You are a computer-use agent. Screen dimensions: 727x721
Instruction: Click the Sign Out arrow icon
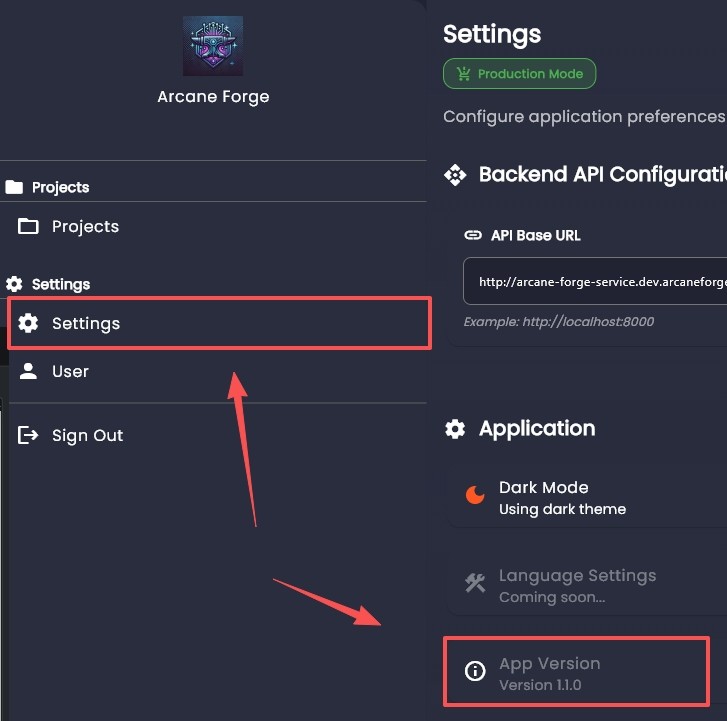pos(29,435)
